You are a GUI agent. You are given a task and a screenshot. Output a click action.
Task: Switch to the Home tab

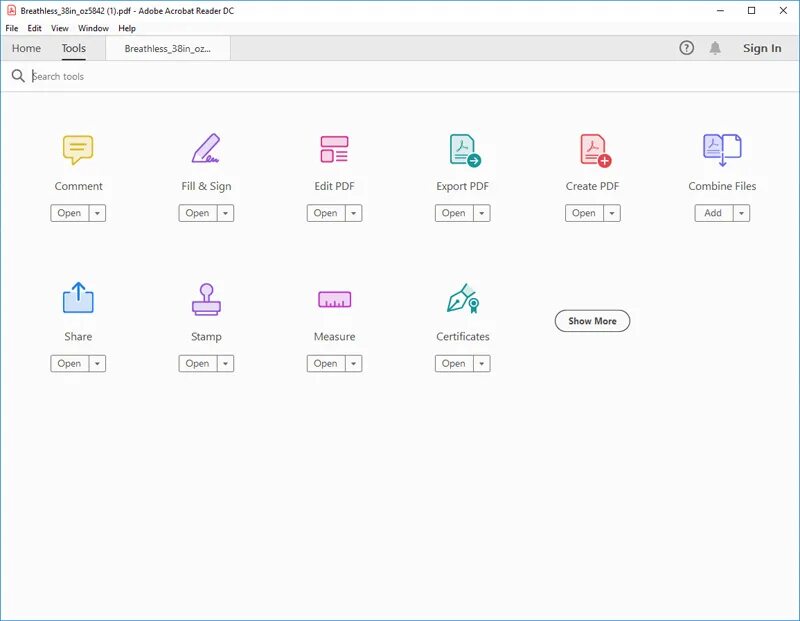click(x=26, y=48)
